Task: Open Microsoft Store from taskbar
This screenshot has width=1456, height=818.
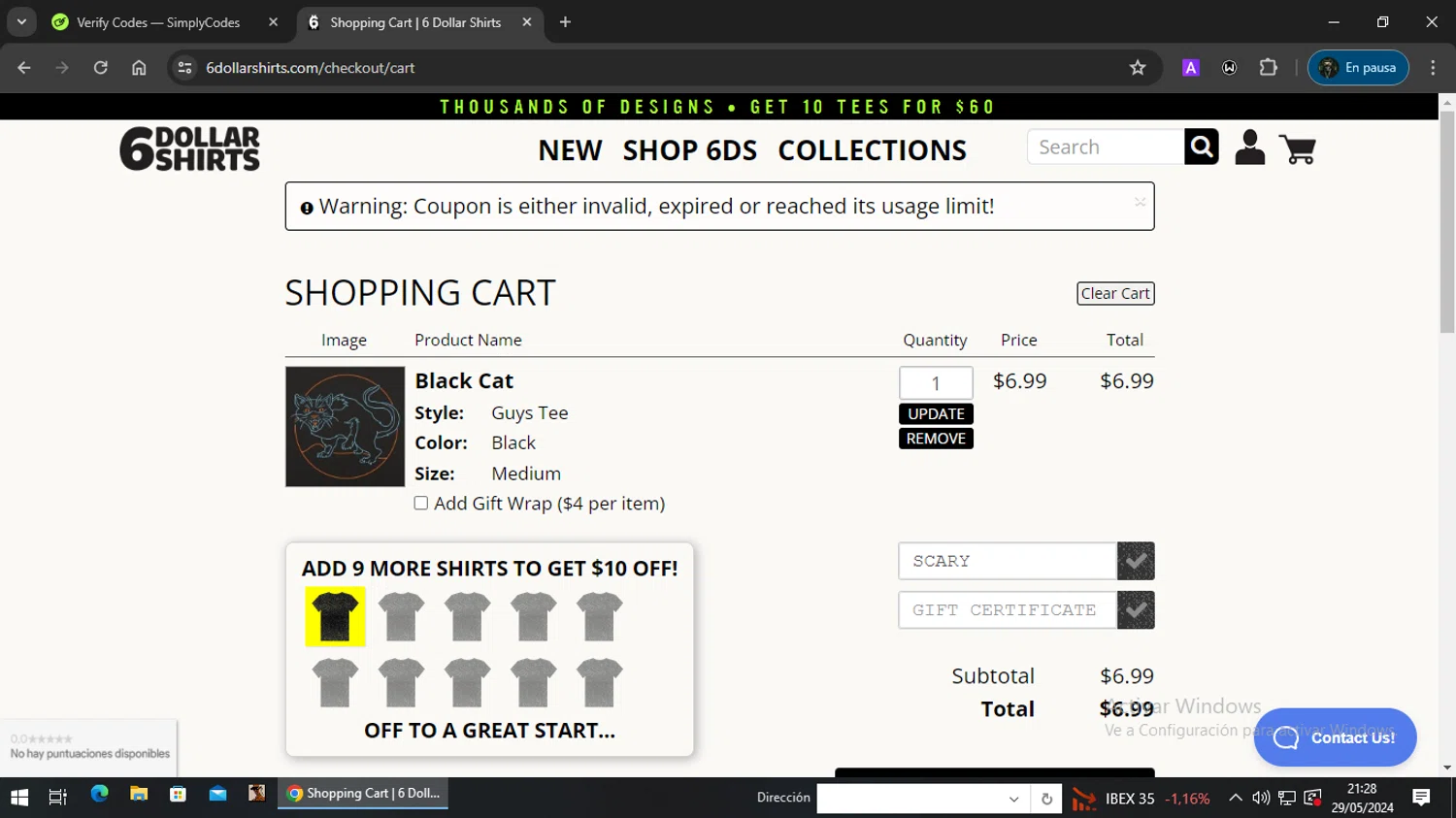Action: click(x=178, y=795)
